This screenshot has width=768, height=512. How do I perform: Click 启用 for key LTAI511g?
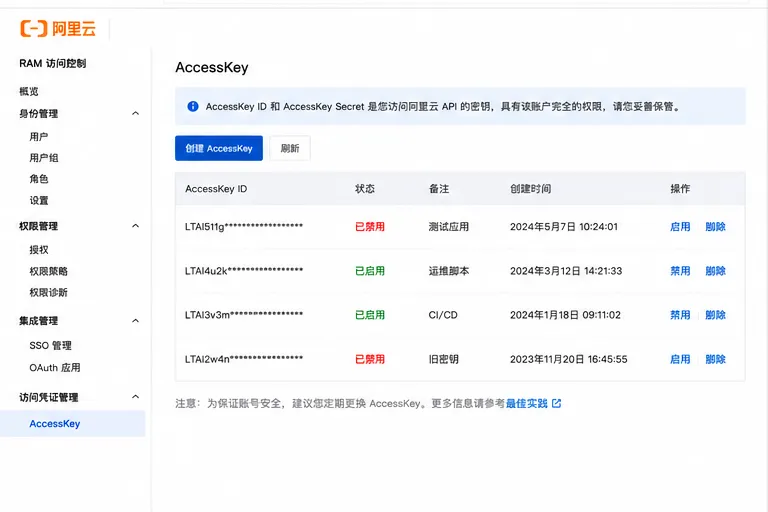(x=680, y=227)
